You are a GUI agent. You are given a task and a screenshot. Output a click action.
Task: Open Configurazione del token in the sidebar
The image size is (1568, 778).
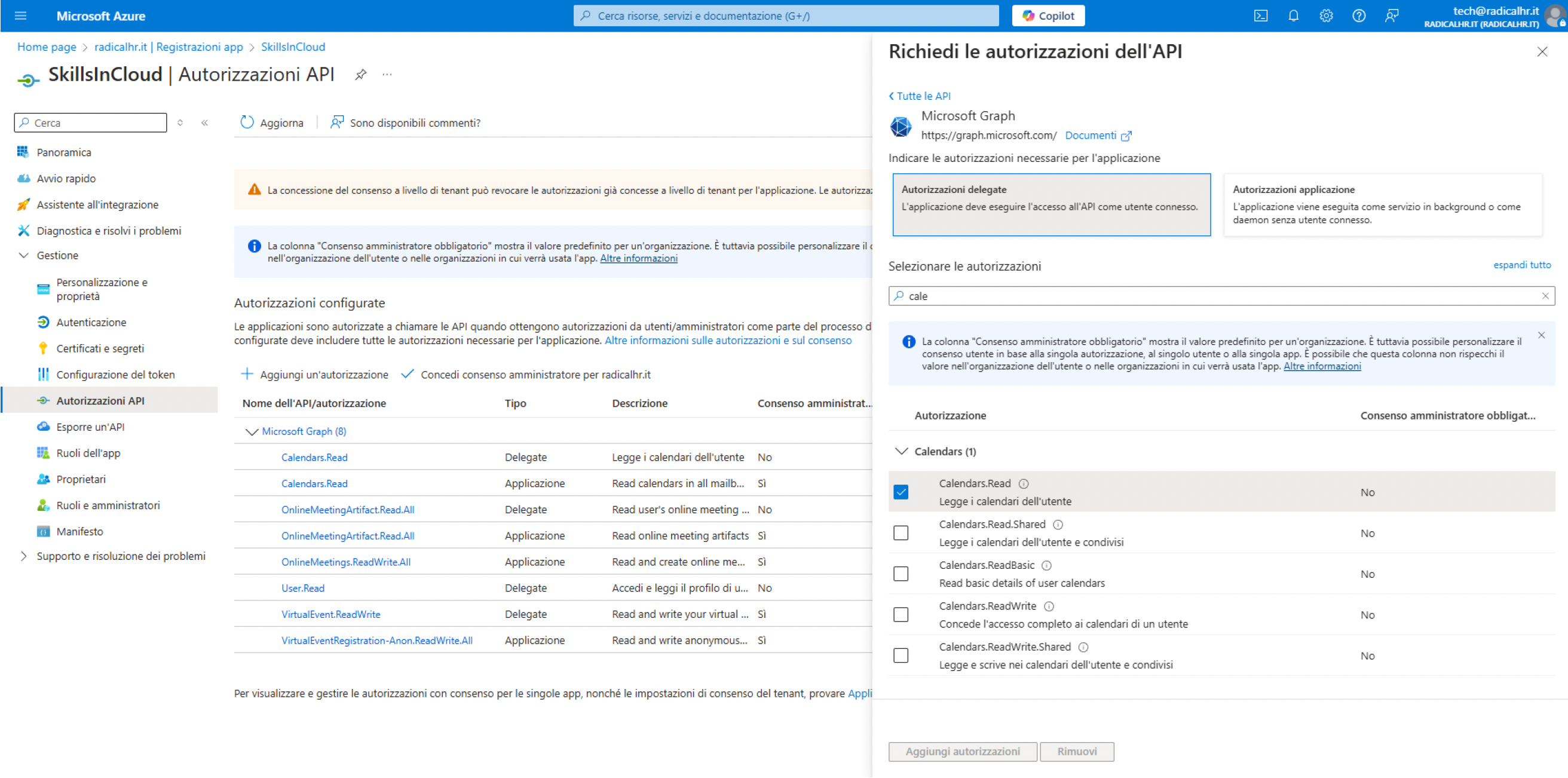pyautogui.click(x=116, y=375)
